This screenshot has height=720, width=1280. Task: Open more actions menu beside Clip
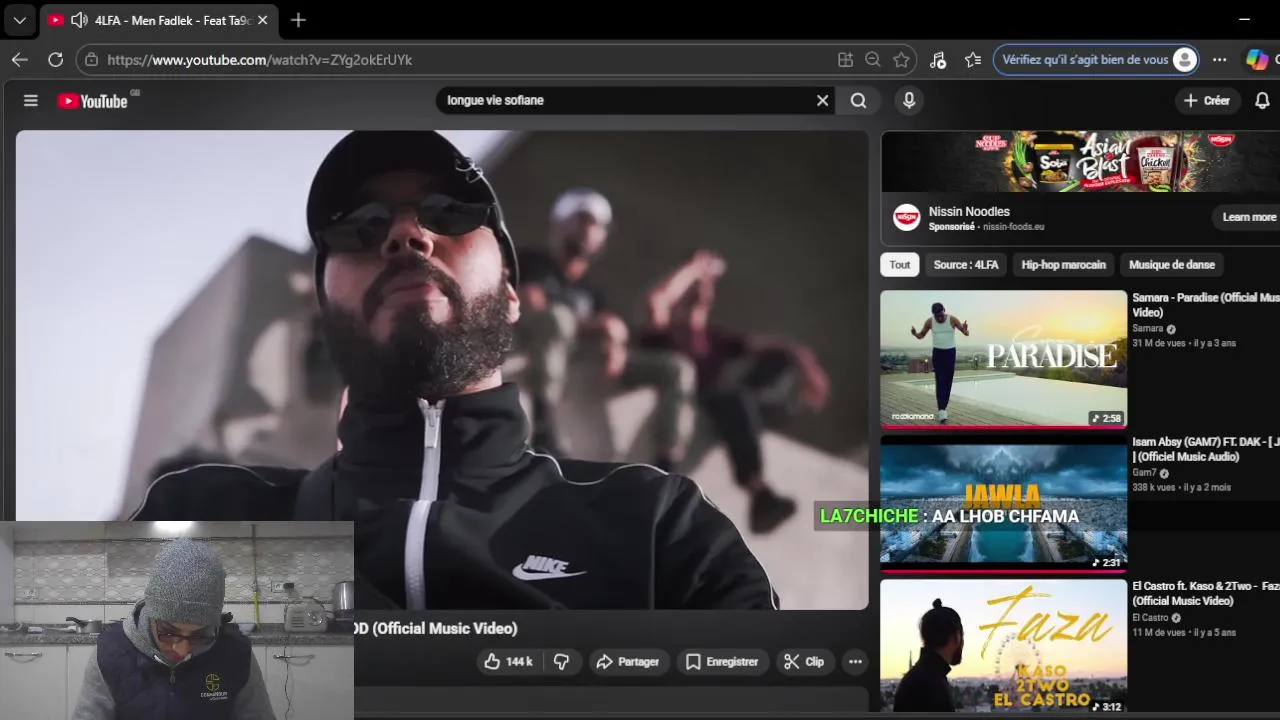(855, 661)
